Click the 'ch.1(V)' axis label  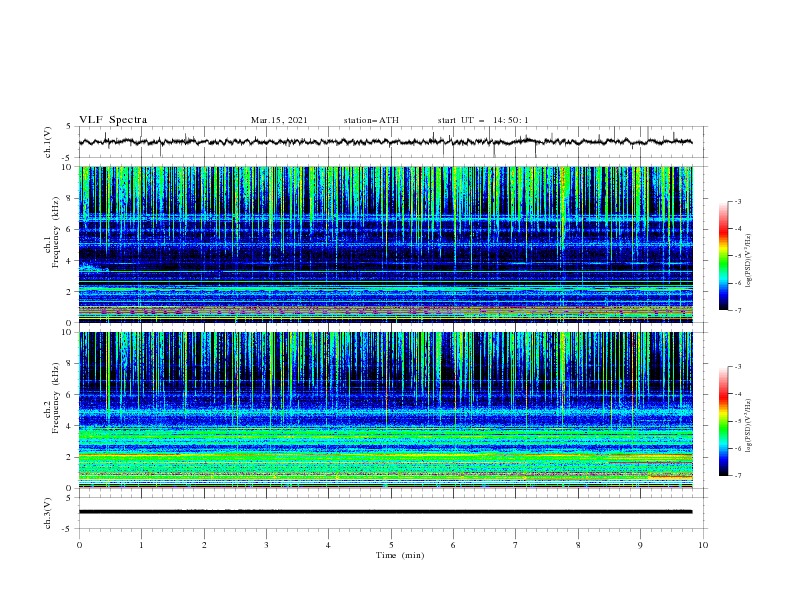(48, 142)
